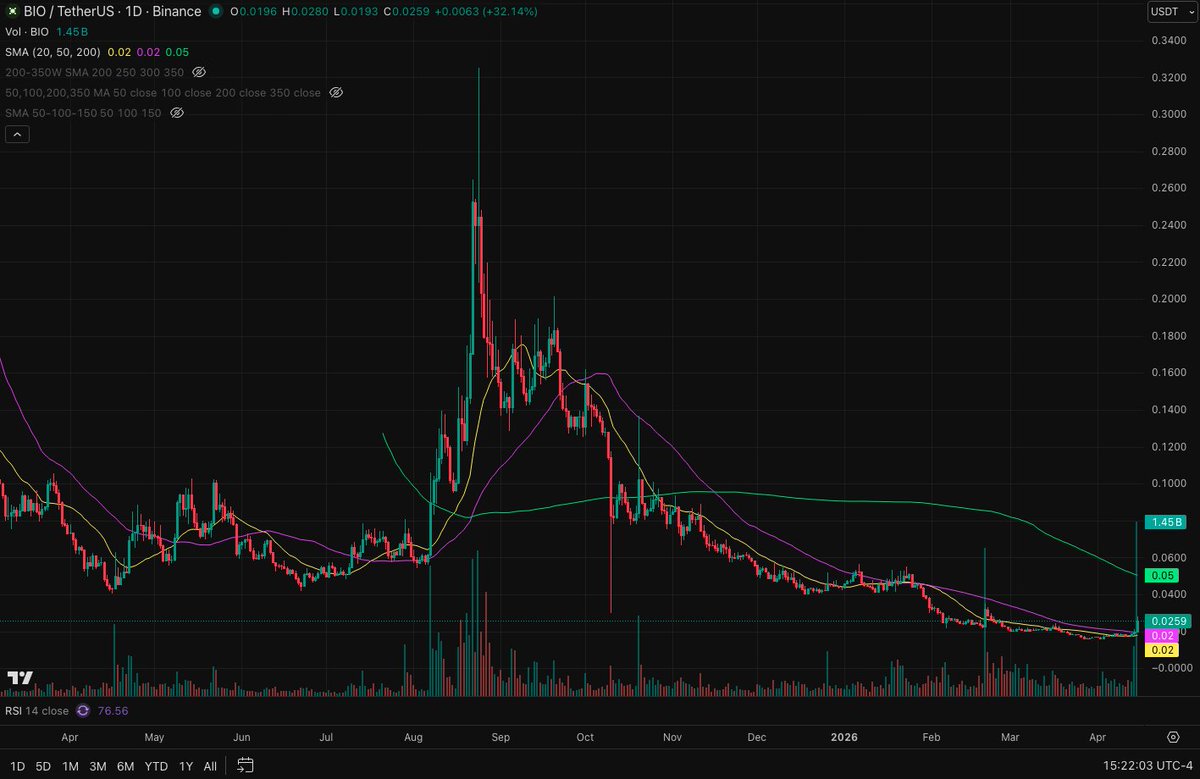
Task: Click the high price H 0.0280
Action: click(303, 12)
